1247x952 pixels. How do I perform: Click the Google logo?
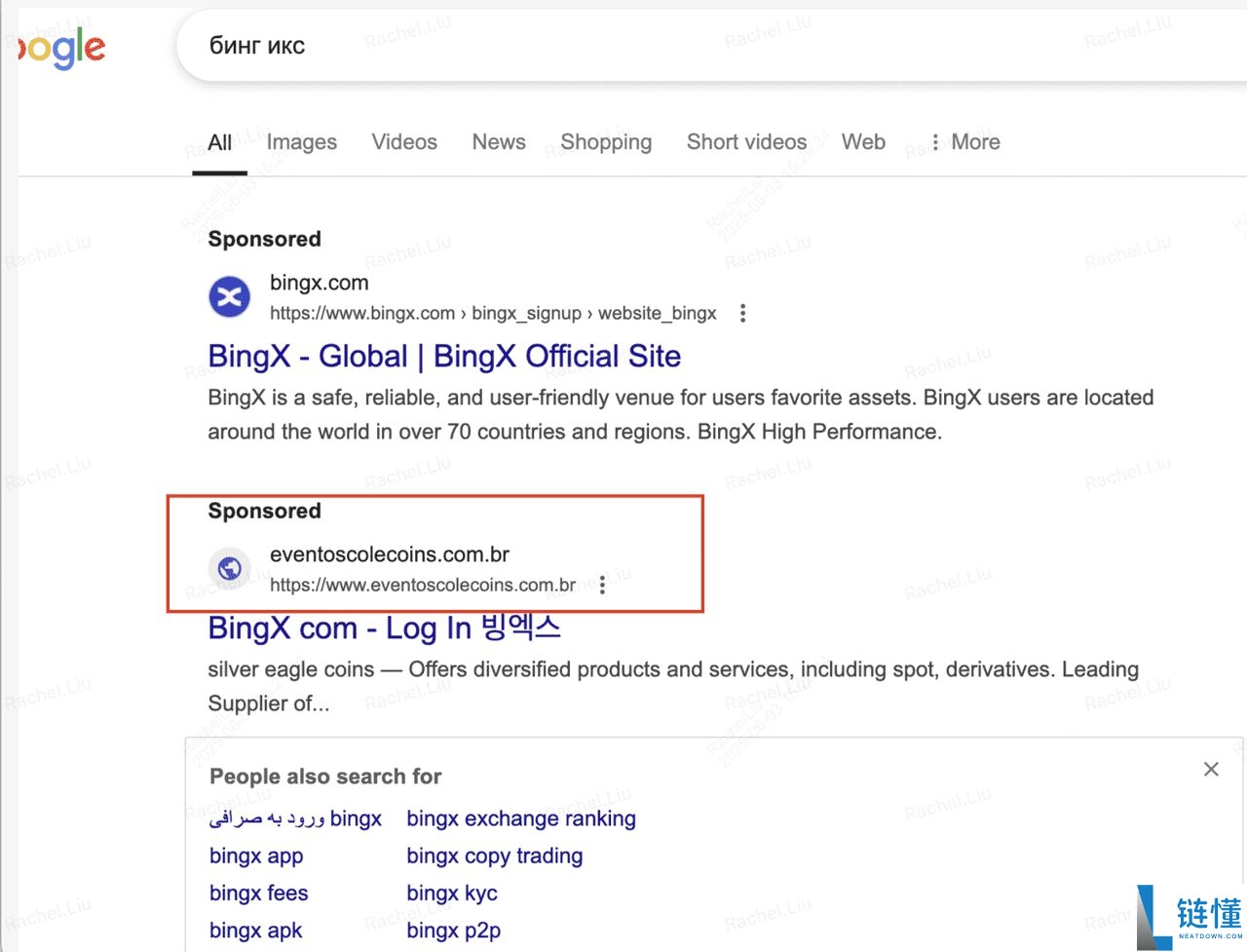click(63, 49)
